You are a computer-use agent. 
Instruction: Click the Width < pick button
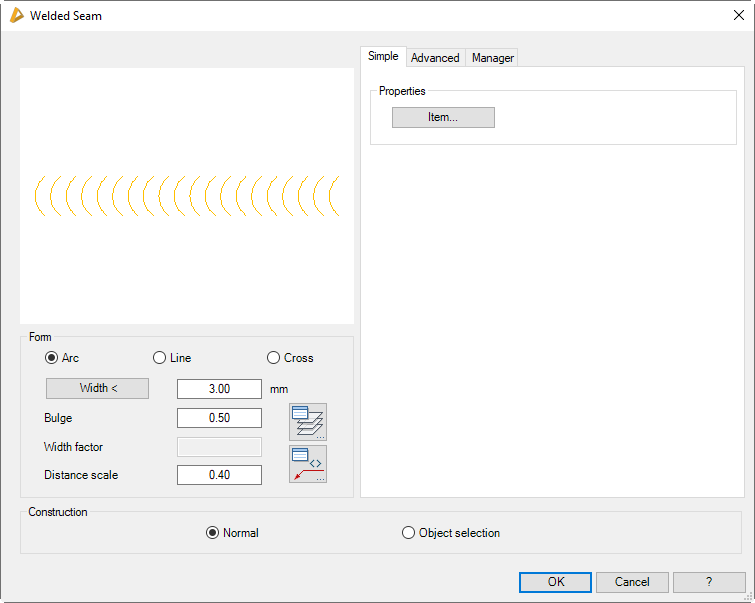97,388
